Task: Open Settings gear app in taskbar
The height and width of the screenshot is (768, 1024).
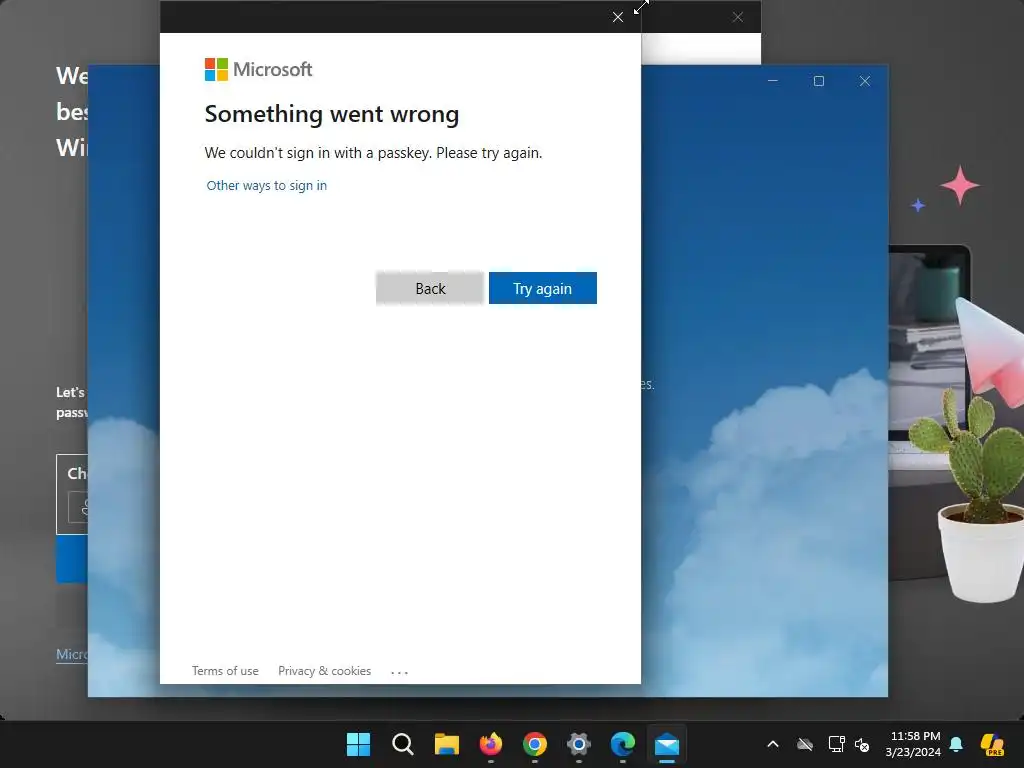Action: (x=579, y=744)
